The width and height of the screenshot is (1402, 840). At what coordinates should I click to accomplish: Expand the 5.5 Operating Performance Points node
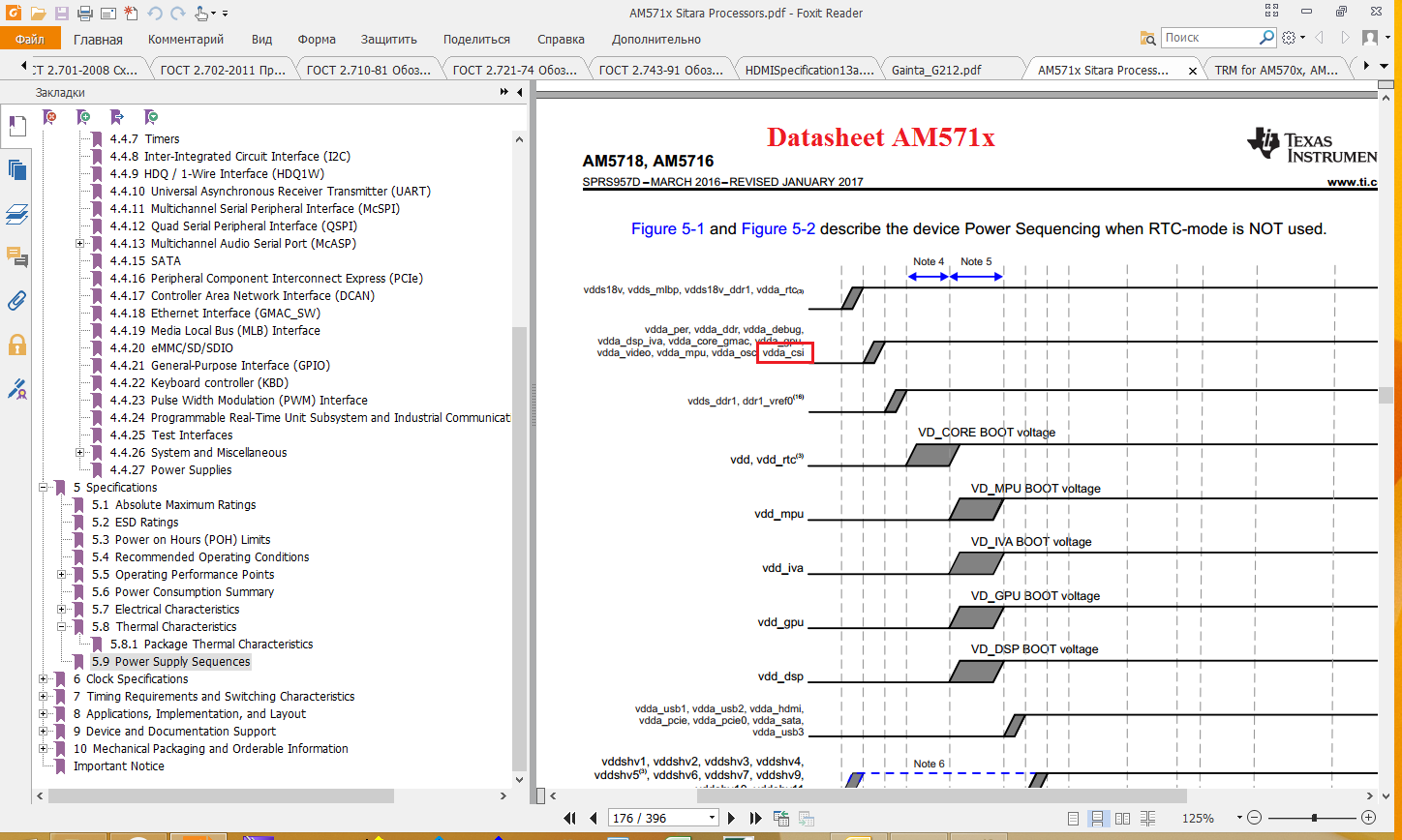[x=62, y=575]
